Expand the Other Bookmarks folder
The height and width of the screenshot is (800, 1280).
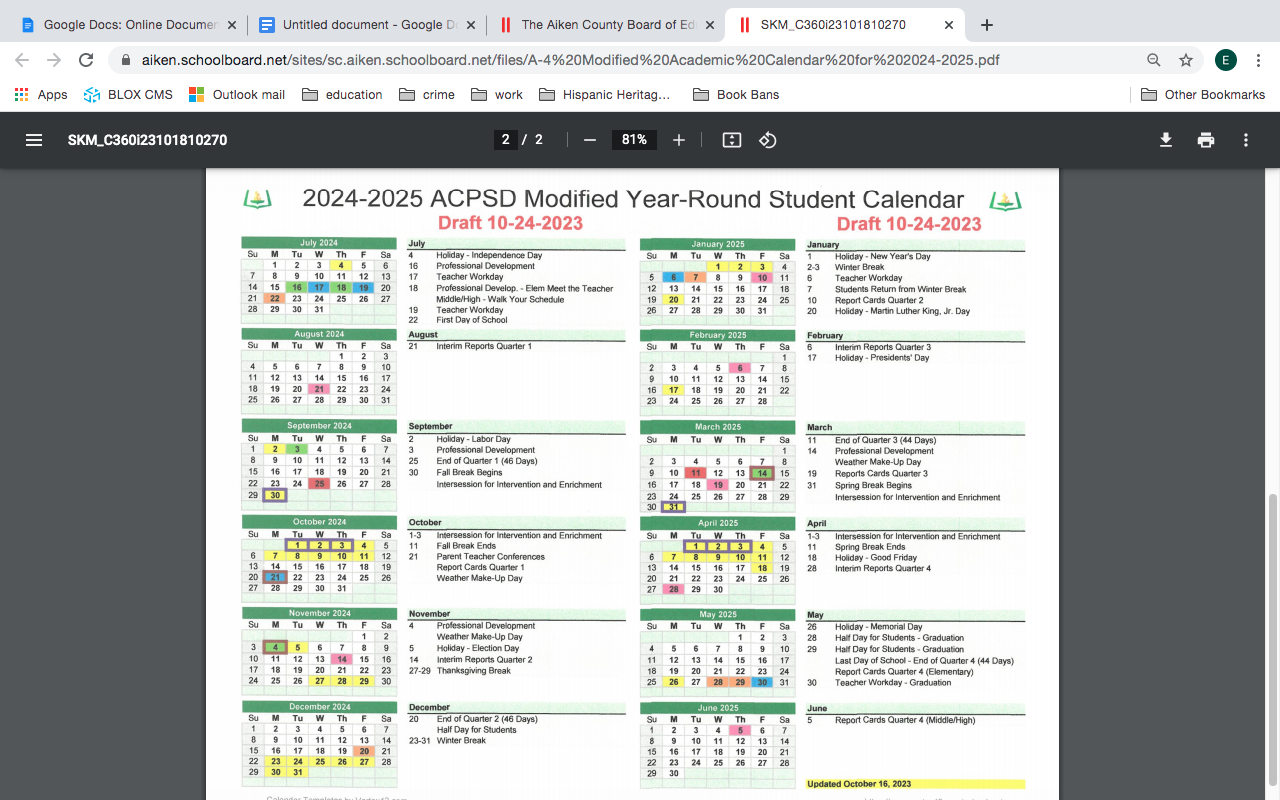(1203, 94)
